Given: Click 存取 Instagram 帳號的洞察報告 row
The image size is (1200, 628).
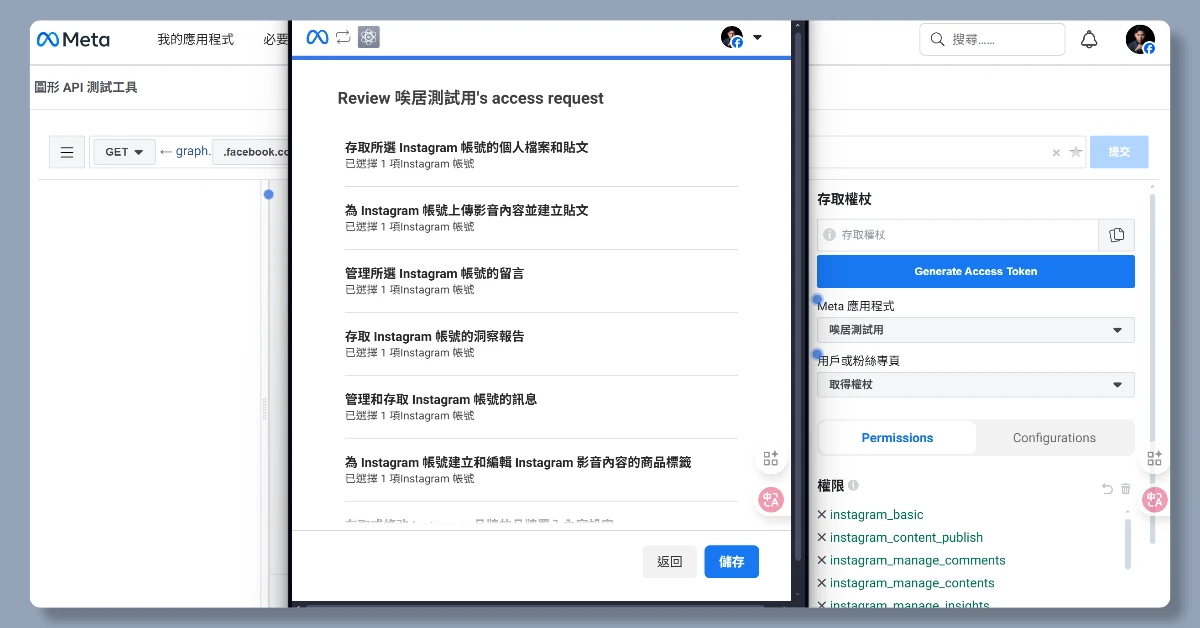Looking at the screenshot, I should 541,344.
